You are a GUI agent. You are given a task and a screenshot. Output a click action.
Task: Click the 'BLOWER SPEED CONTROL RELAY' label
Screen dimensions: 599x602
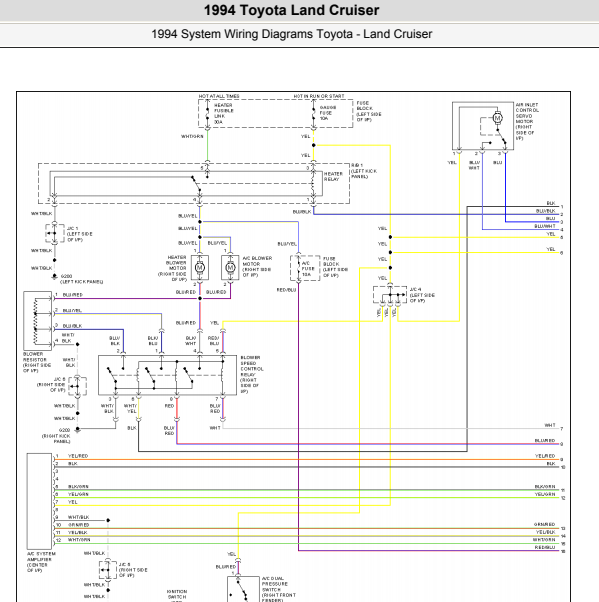point(252,374)
